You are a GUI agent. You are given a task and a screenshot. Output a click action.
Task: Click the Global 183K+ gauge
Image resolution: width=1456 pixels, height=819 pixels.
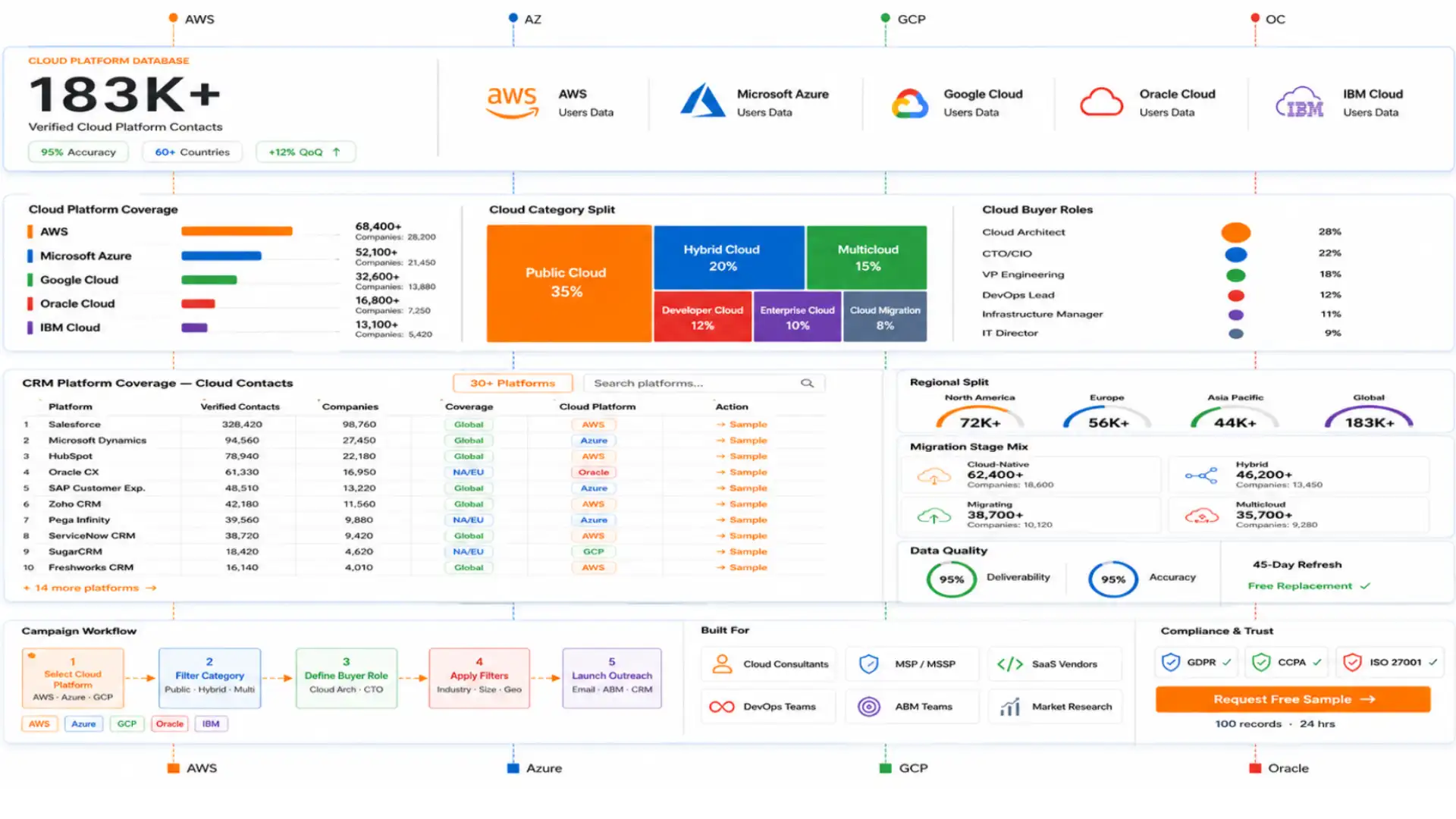[1369, 417]
